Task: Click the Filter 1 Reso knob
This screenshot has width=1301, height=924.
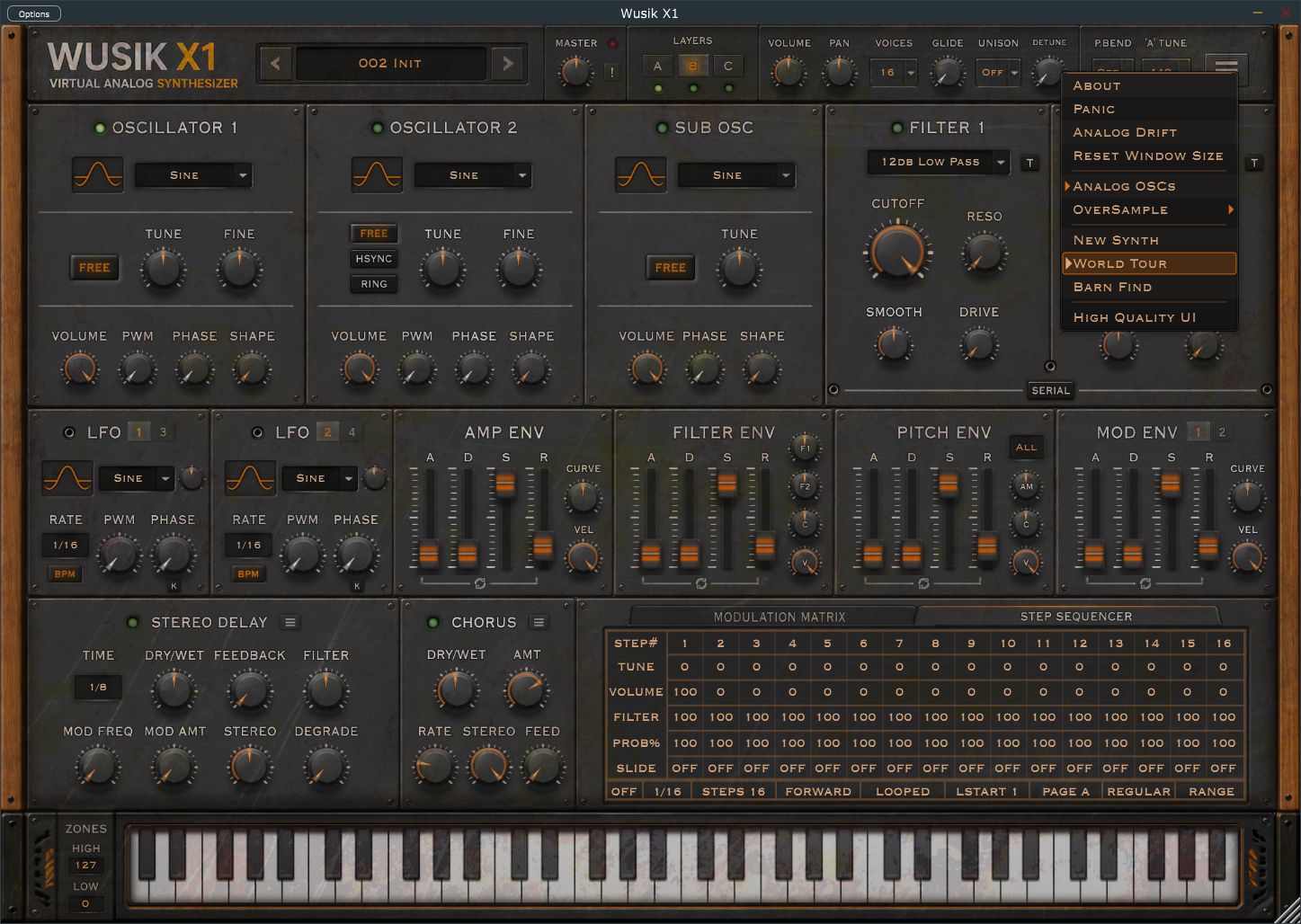Action: [x=985, y=251]
